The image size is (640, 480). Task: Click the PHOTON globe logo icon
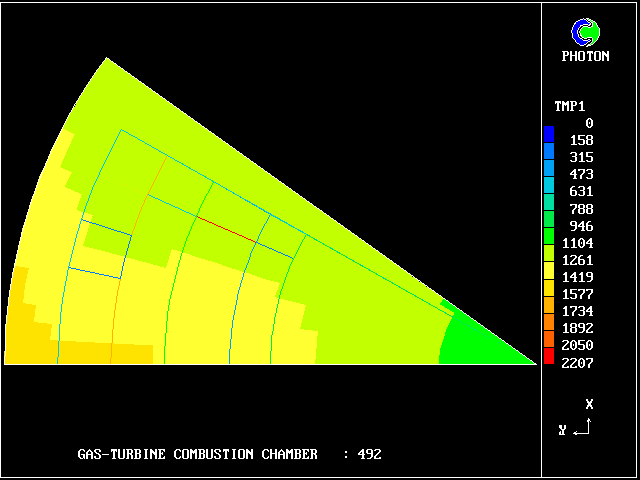pos(585,33)
